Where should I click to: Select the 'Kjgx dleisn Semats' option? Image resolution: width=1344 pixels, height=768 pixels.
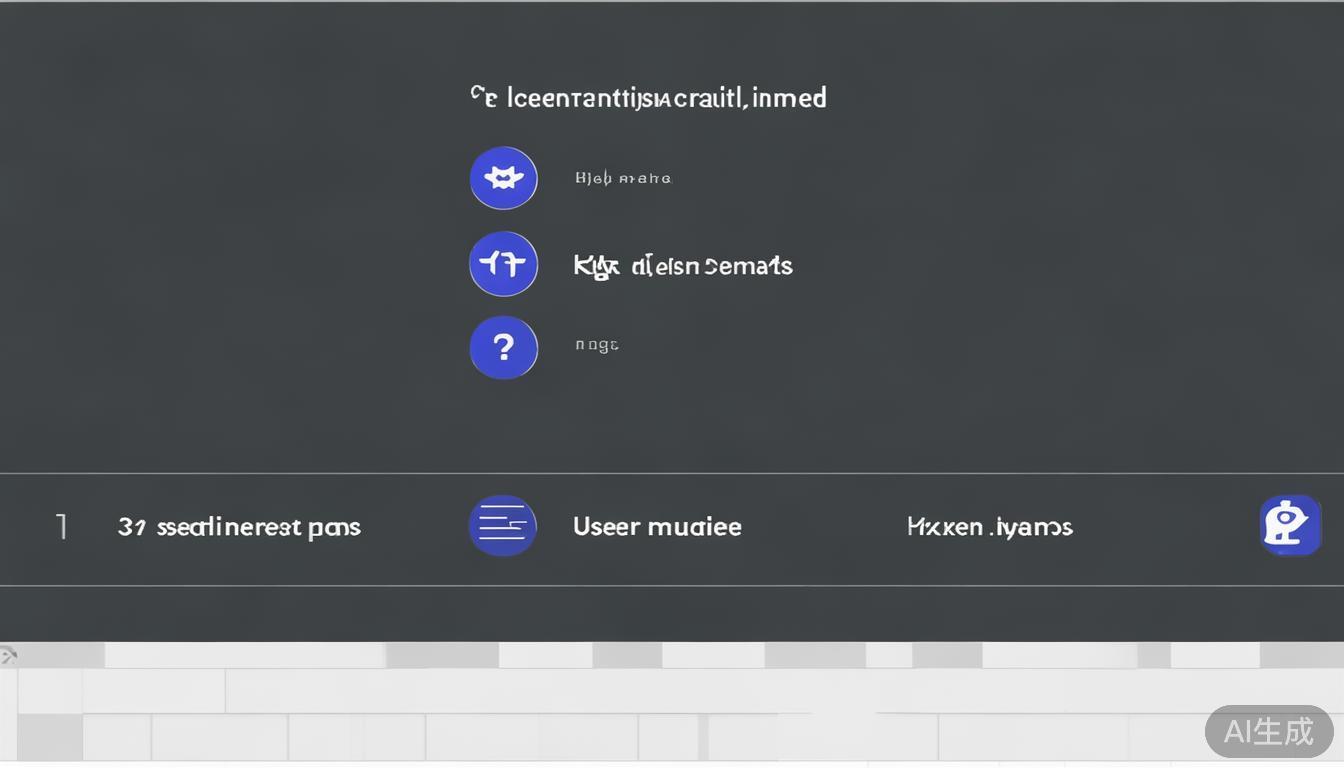(x=683, y=266)
